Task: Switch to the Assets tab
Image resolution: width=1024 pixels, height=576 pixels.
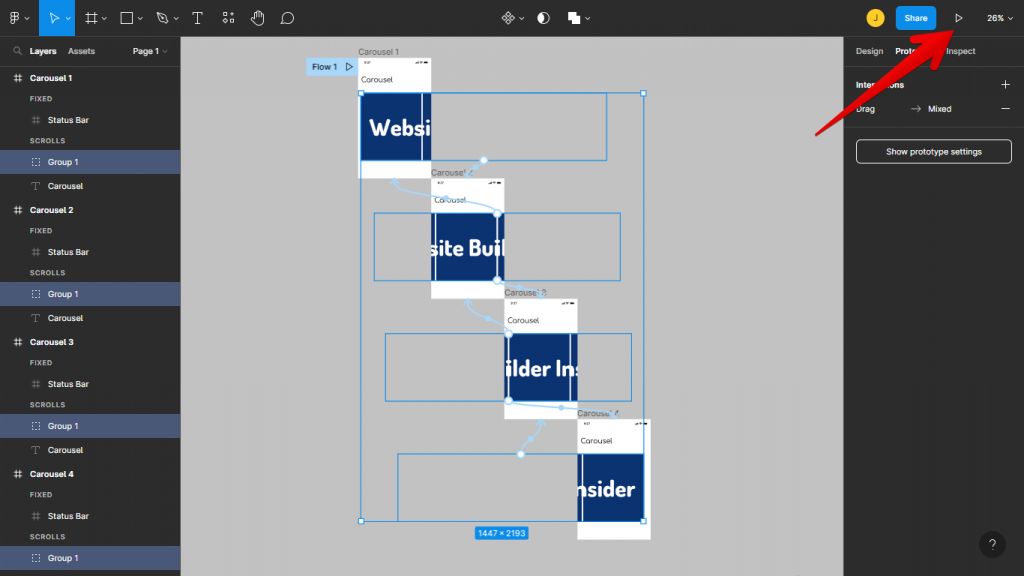Action: tap(80, 50)
